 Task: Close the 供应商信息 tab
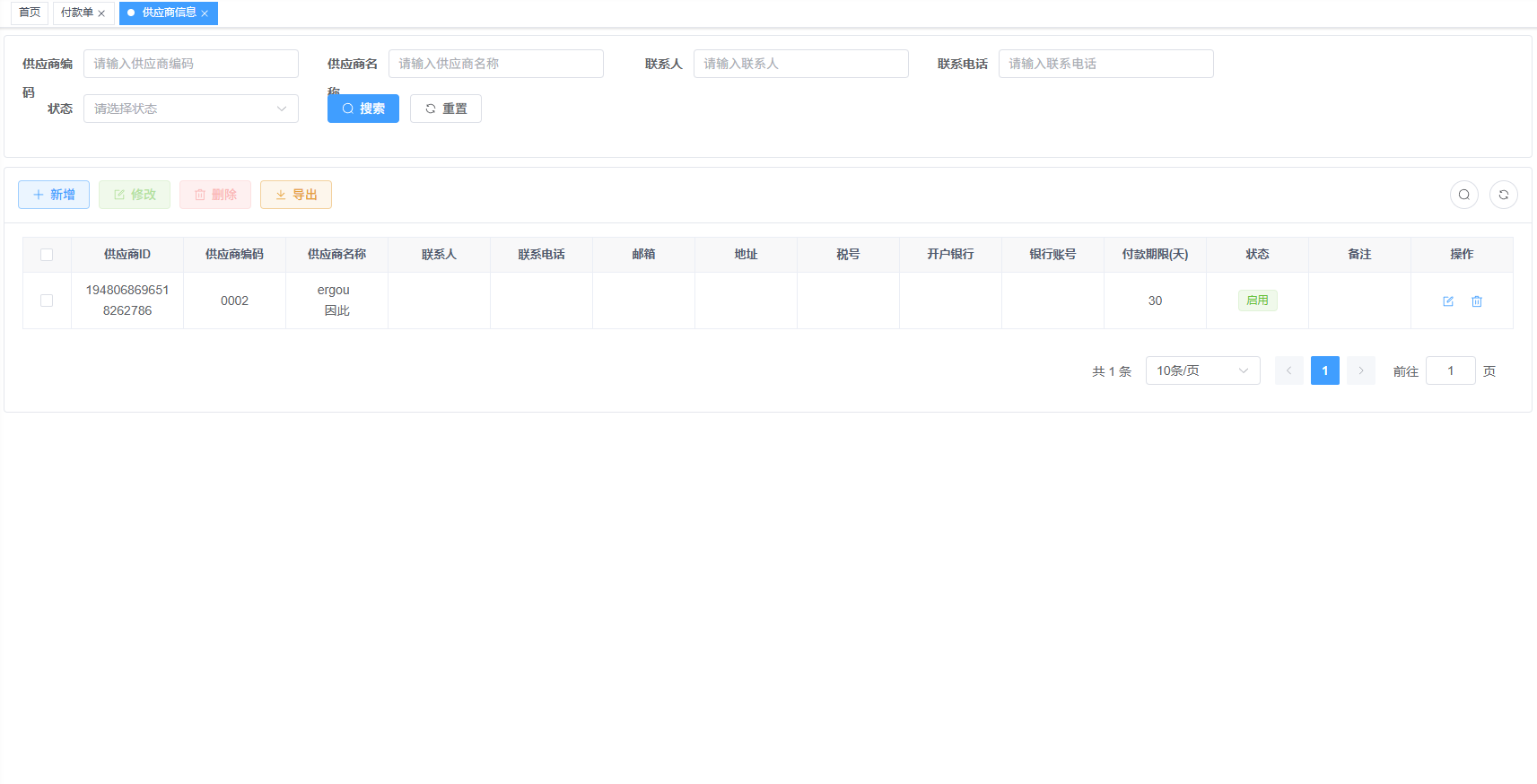(x=205, y=13)
